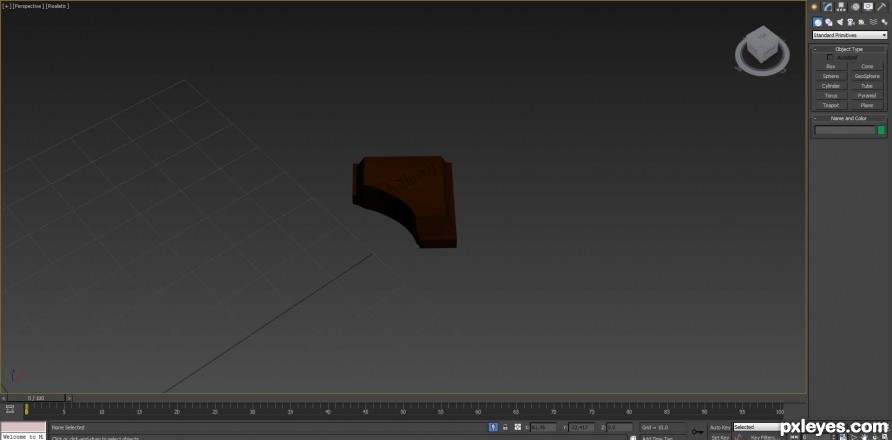Open the green object color swatch
Screen dimensions: 892x440
(x=881, y=130)
